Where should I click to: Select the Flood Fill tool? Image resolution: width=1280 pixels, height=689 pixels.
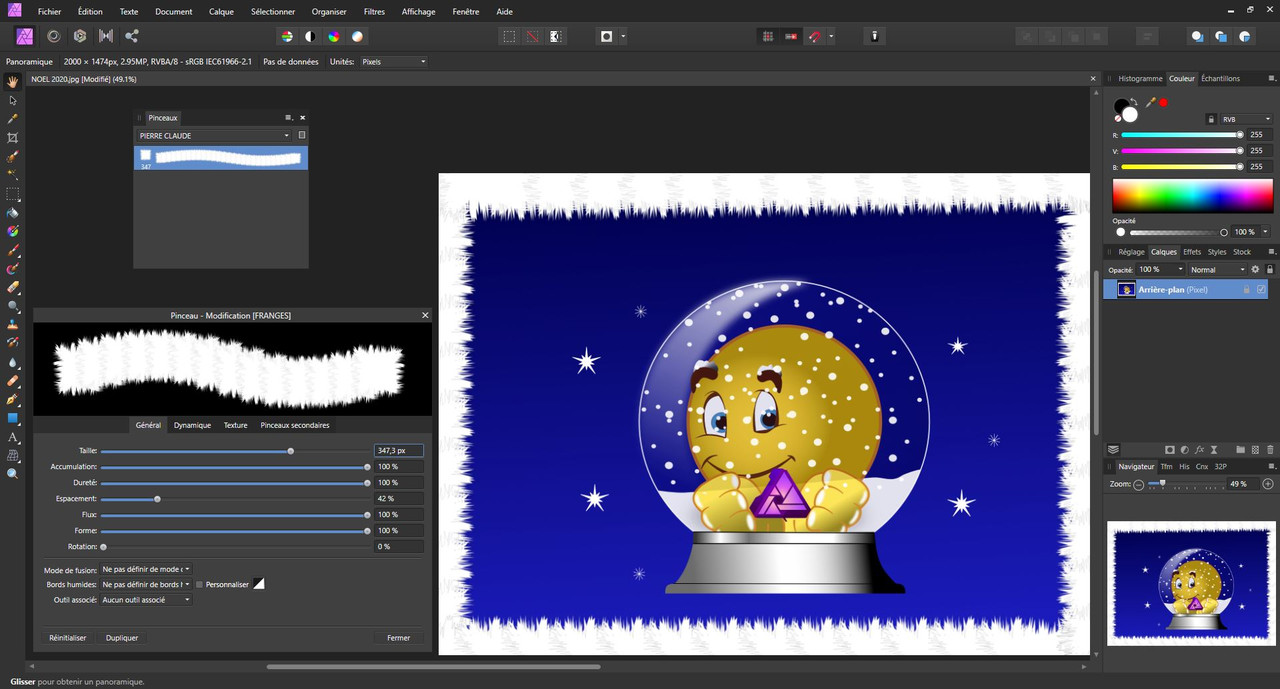[x=13, y=213]
